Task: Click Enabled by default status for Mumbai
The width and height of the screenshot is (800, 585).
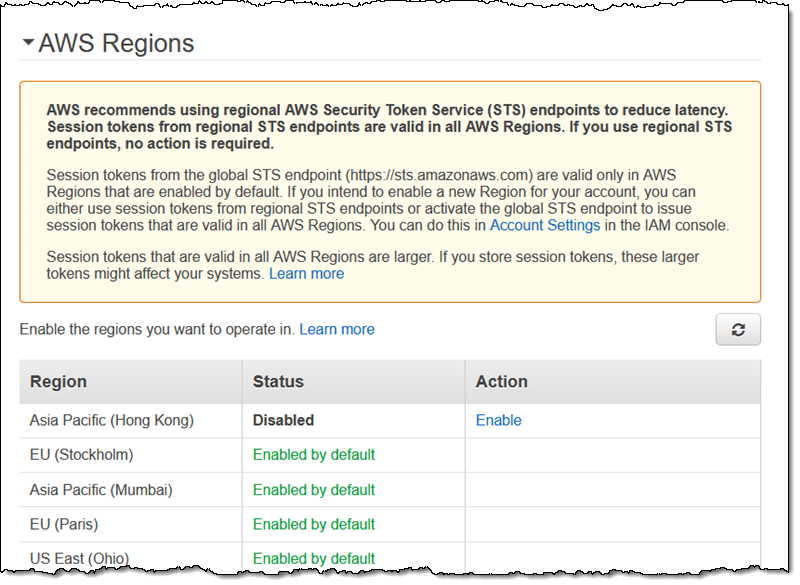Action: 313,490
